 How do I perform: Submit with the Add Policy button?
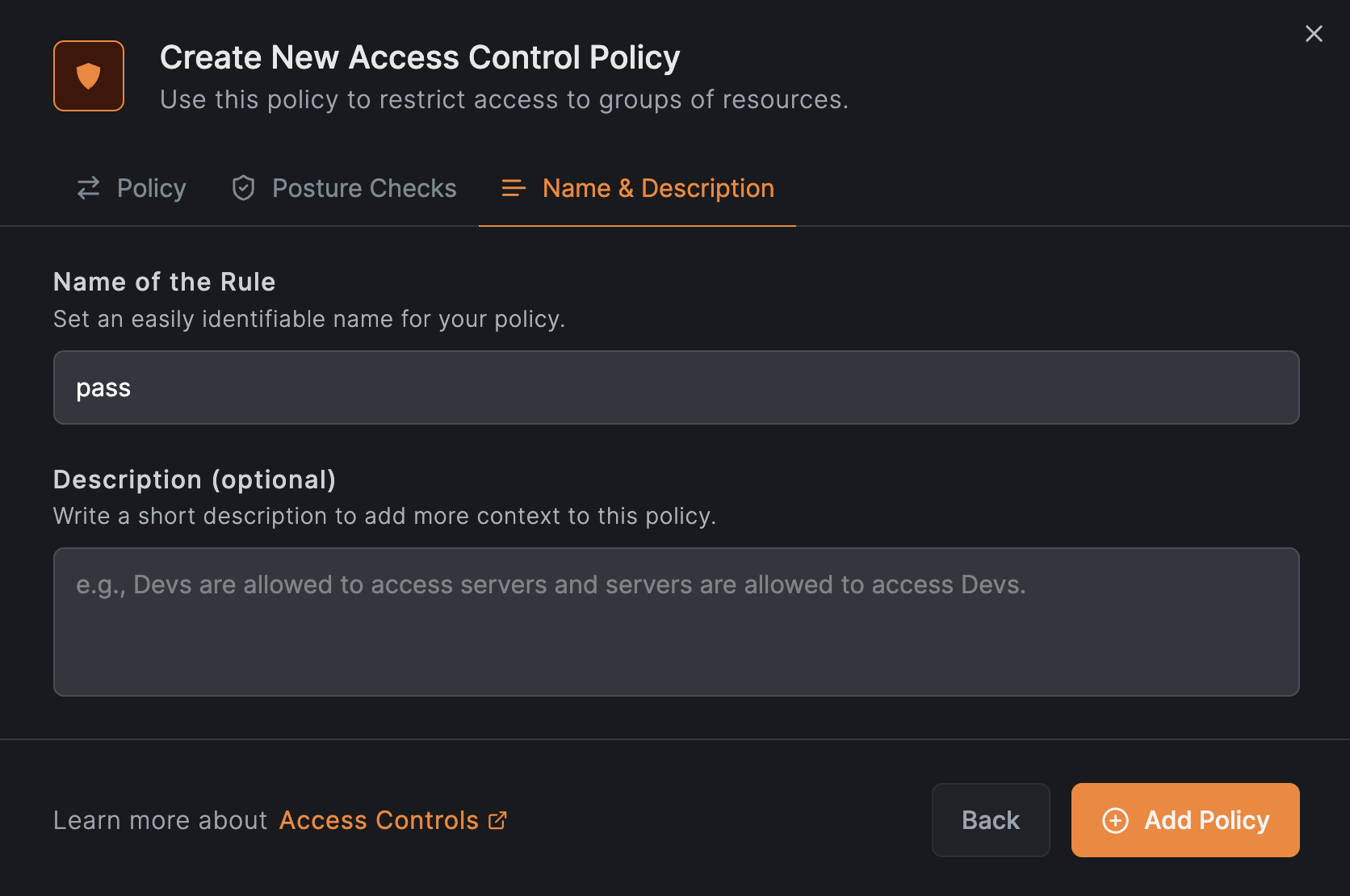point(1184,820)
